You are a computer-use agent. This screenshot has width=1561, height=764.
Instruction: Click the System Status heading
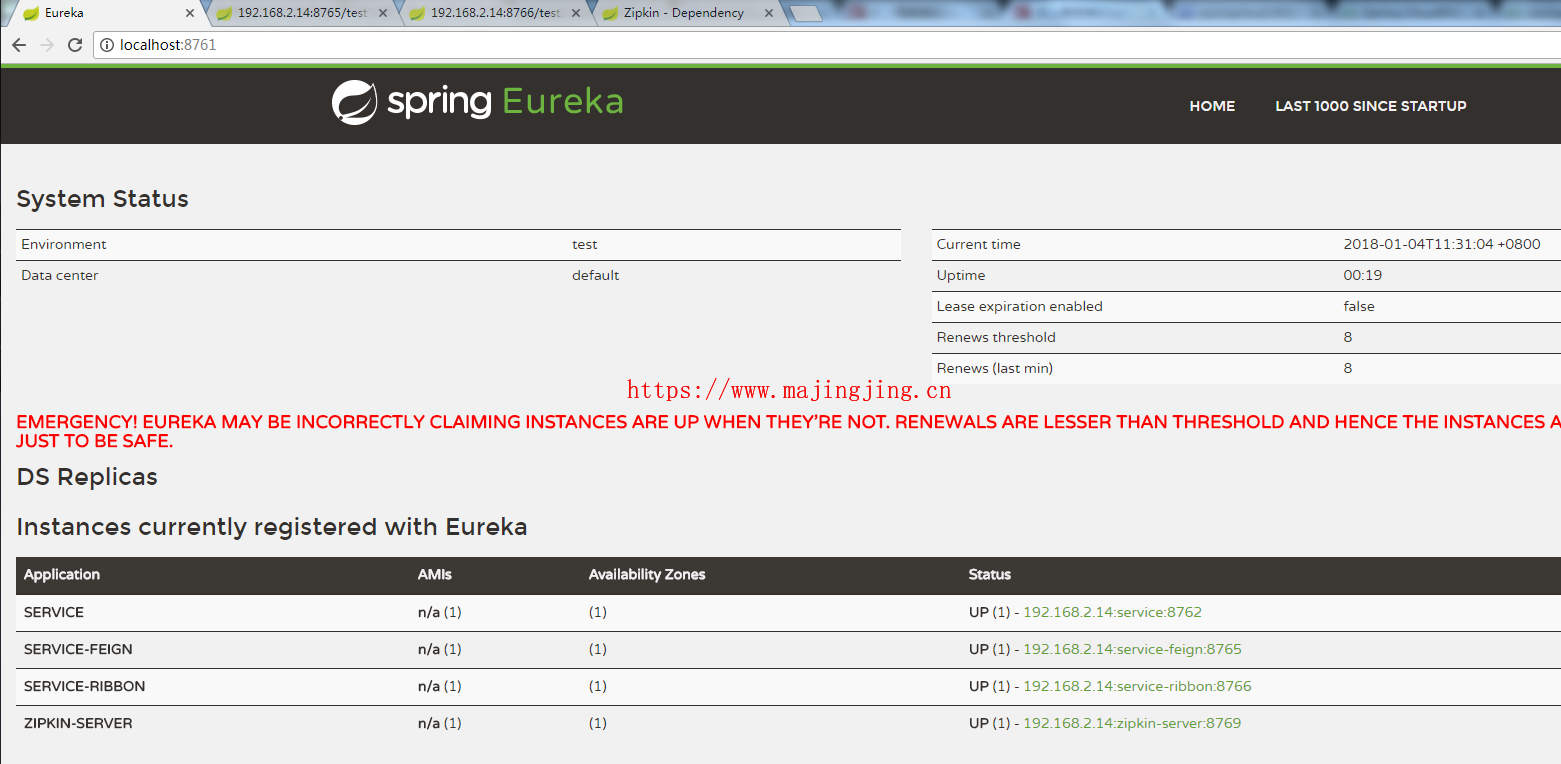pos(103,199)
